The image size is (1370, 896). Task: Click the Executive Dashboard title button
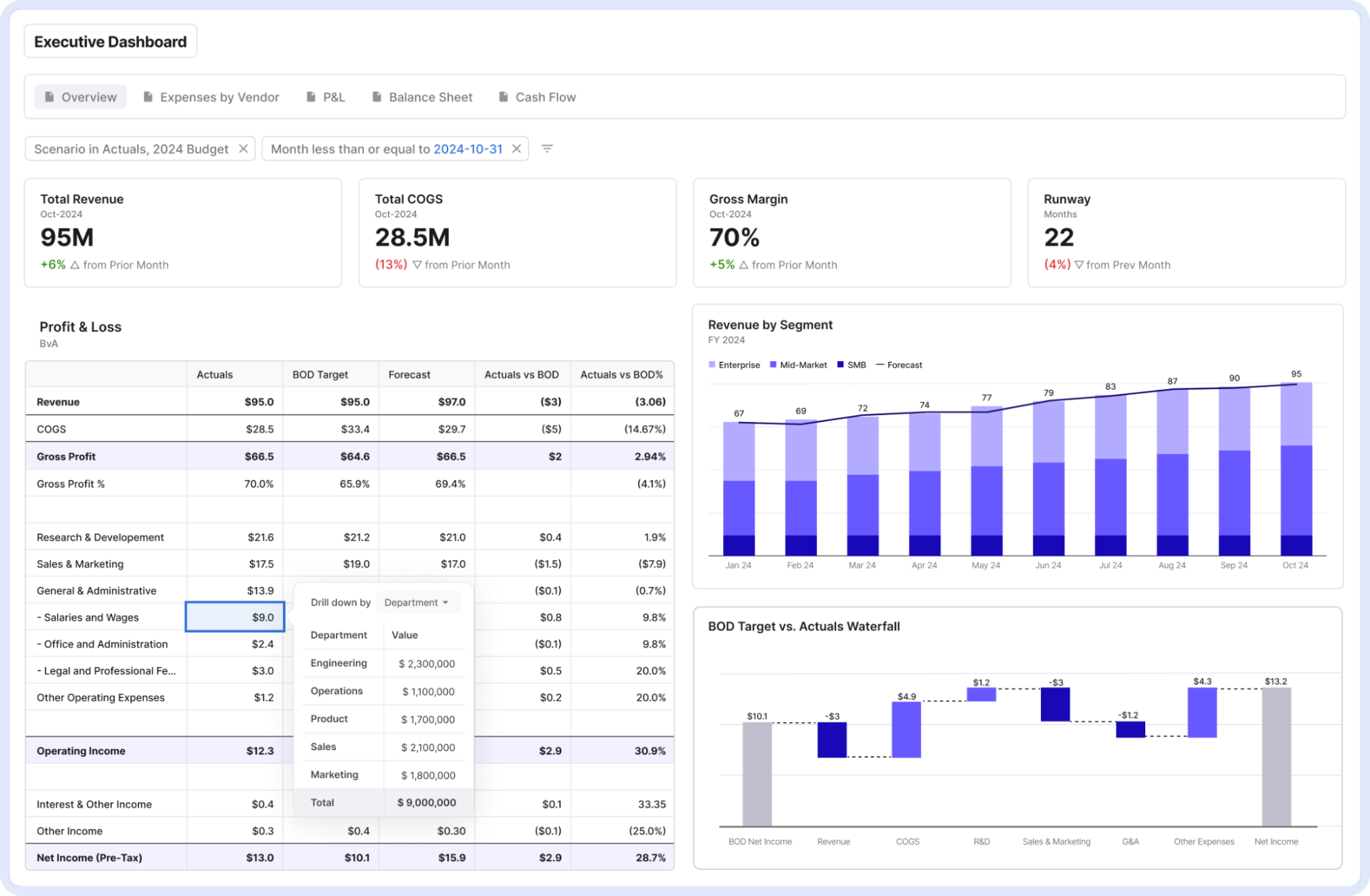coord(110,42)
